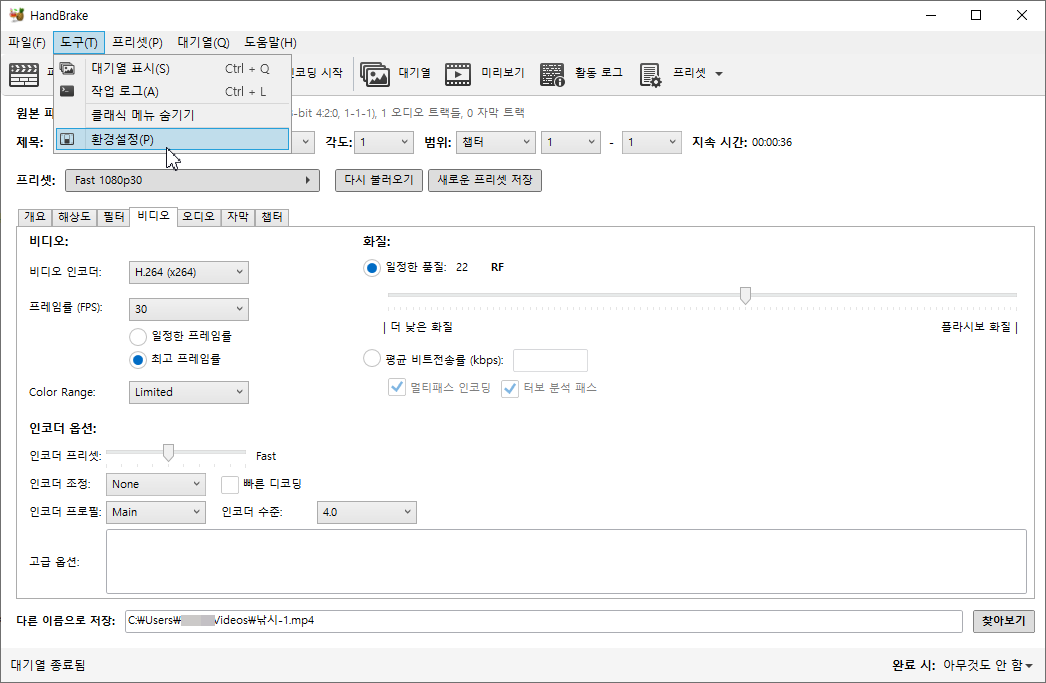Open the 프레임률 (FPS) dropdown
Image resolution: width=1046 pixels, height=683 pixels.
click(x=189, y=309)
